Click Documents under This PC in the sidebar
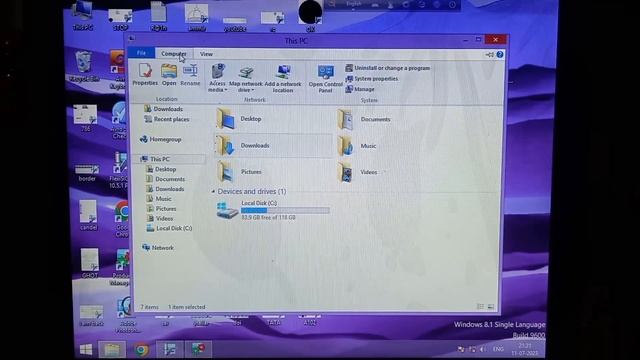Screen dimensions: 640x360 165,179
